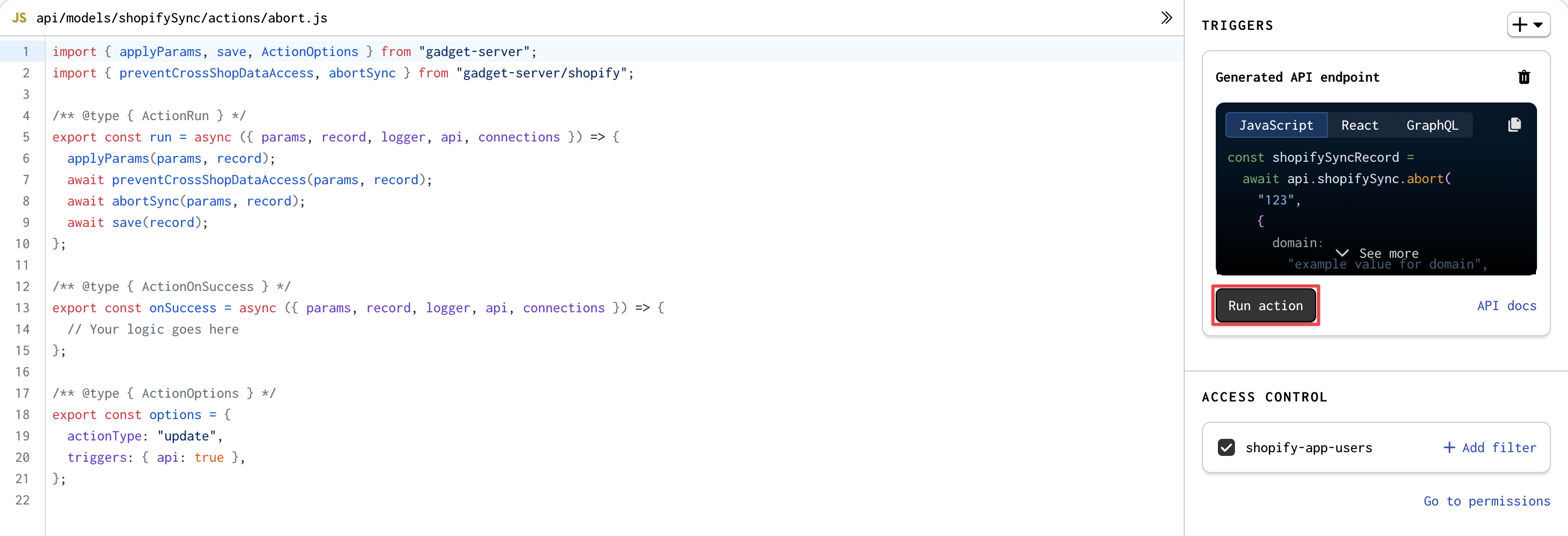Go to permissions page
Viewport: 1568px width, 536px height.
(1486, 501)
